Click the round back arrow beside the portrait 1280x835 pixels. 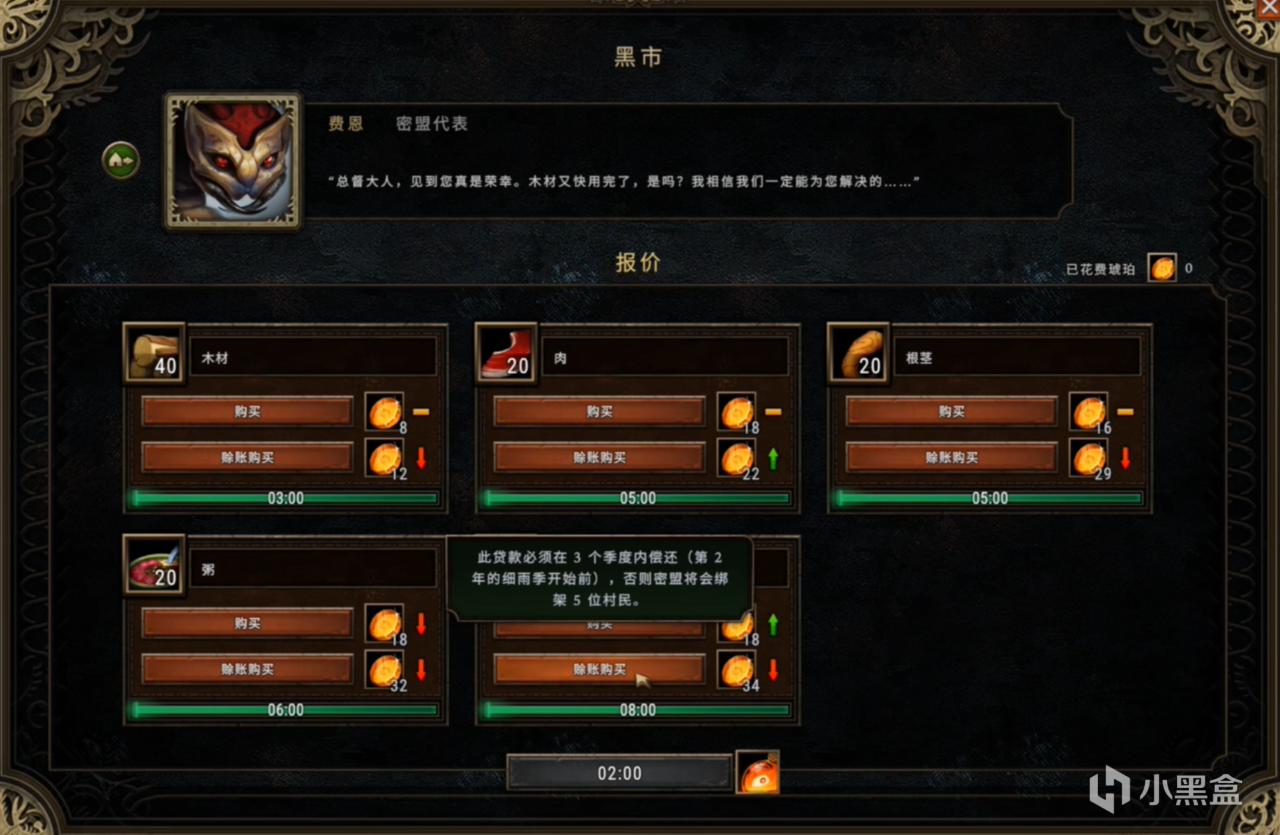pos(121,160)
